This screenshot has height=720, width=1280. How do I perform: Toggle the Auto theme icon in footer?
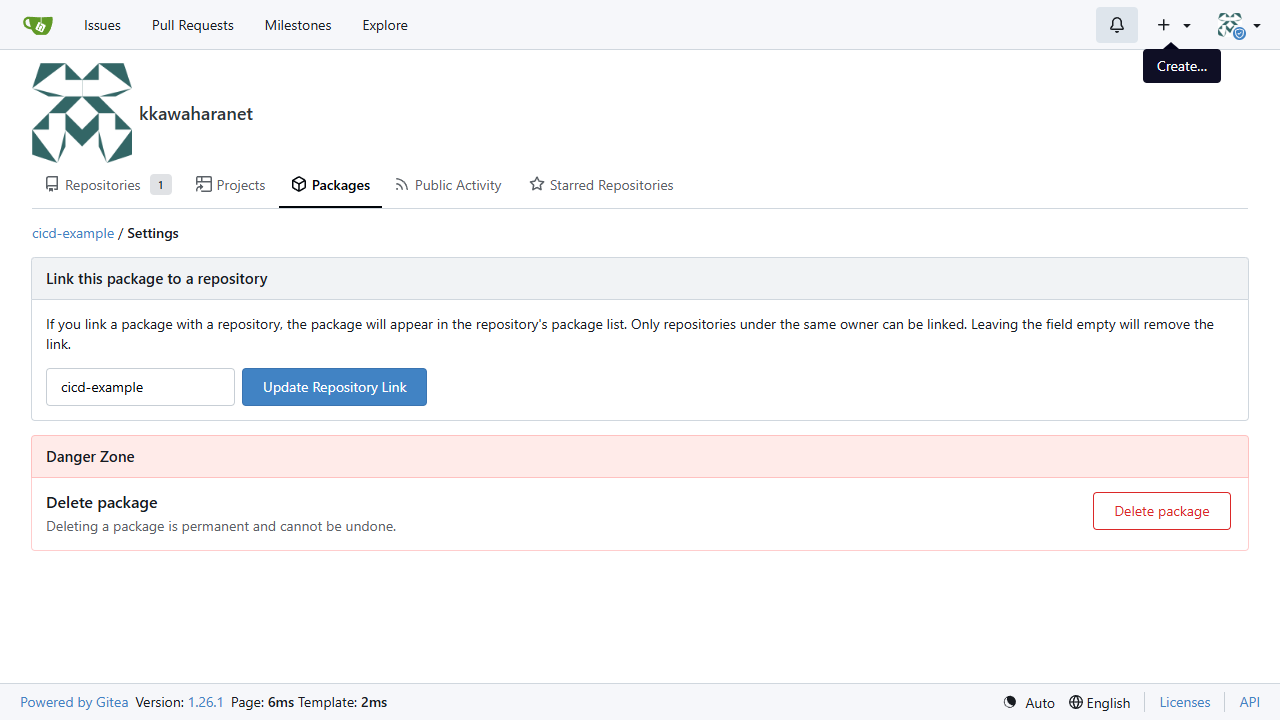(1010, 702)
